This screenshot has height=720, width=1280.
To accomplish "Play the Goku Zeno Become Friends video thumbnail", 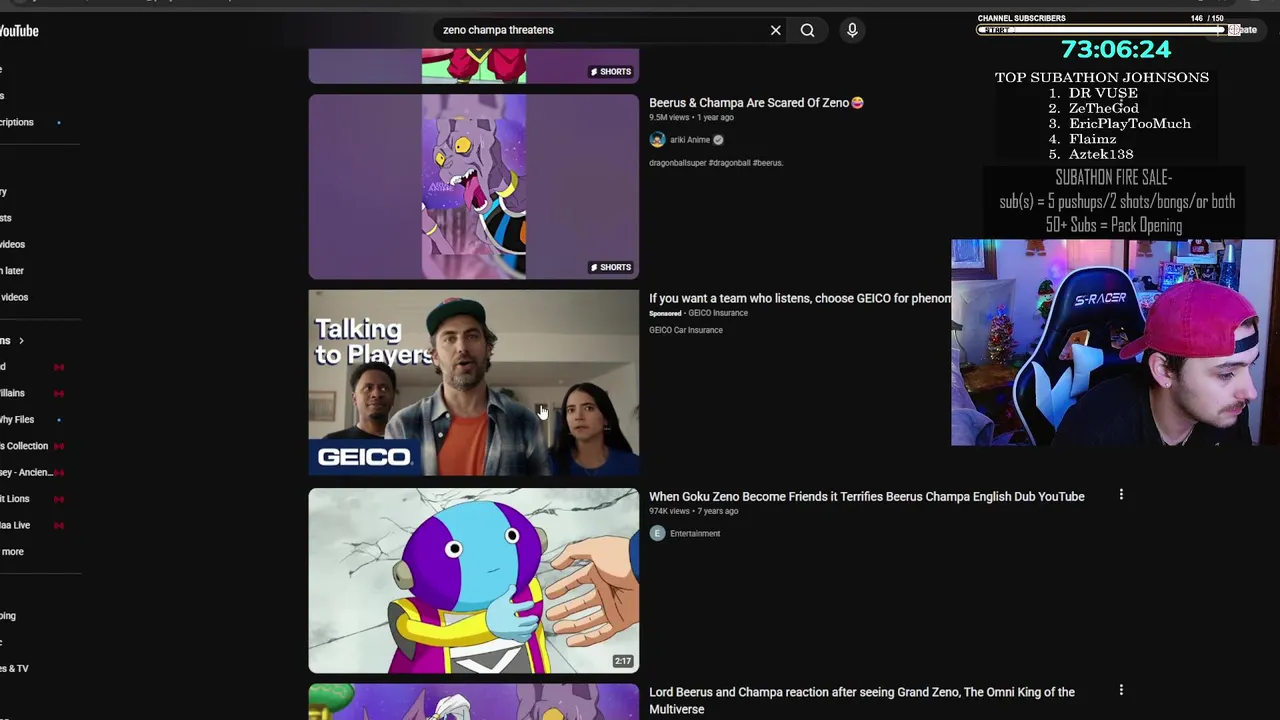I will click(473, 580).
